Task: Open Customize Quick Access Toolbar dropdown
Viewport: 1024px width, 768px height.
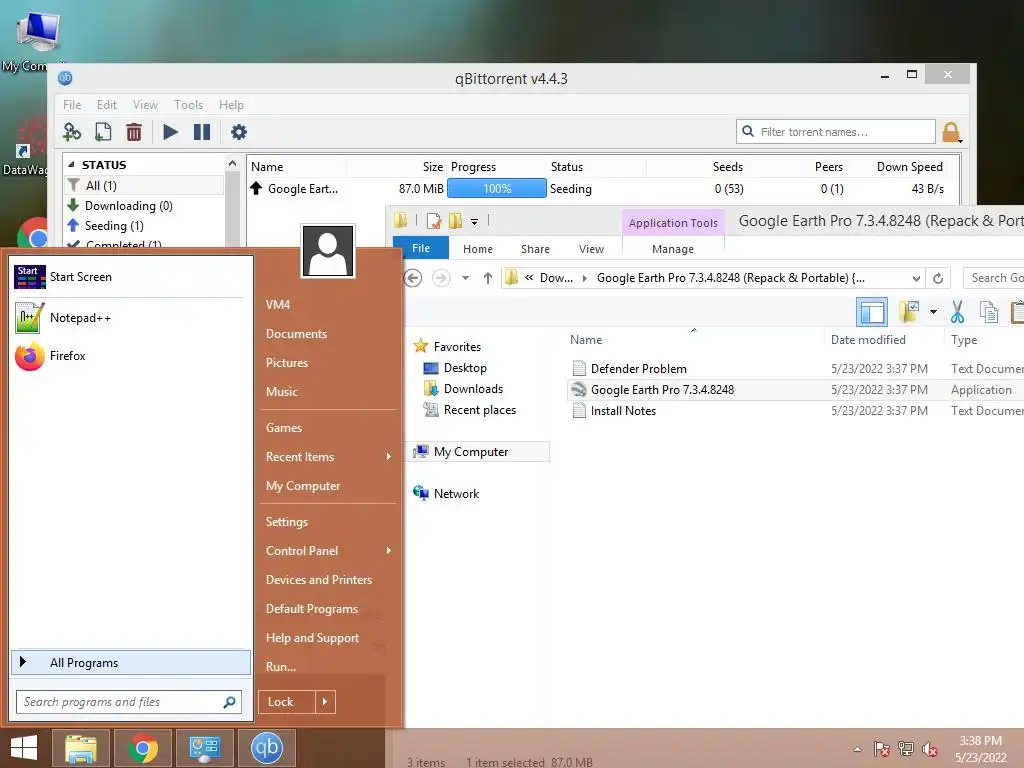Action: point(475,222)
